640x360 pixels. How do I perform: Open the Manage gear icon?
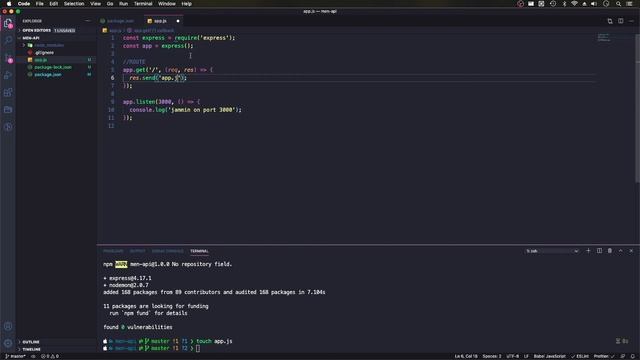pyautogui.click(x=8, y=343)
